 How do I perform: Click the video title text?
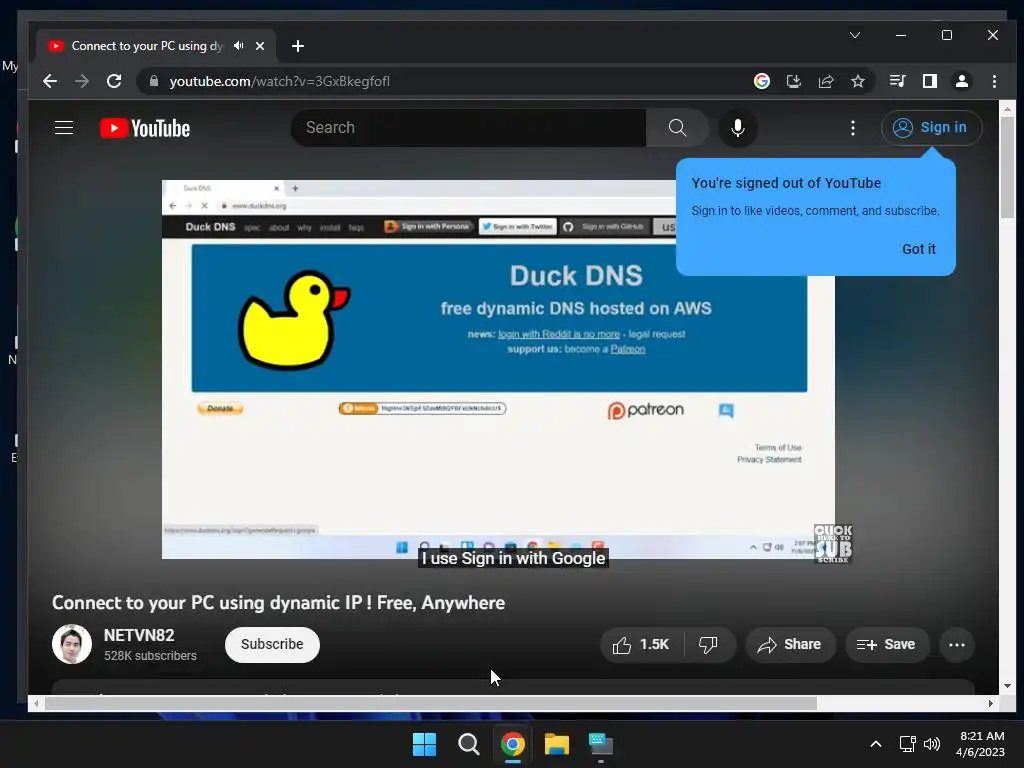pos(278,602)
